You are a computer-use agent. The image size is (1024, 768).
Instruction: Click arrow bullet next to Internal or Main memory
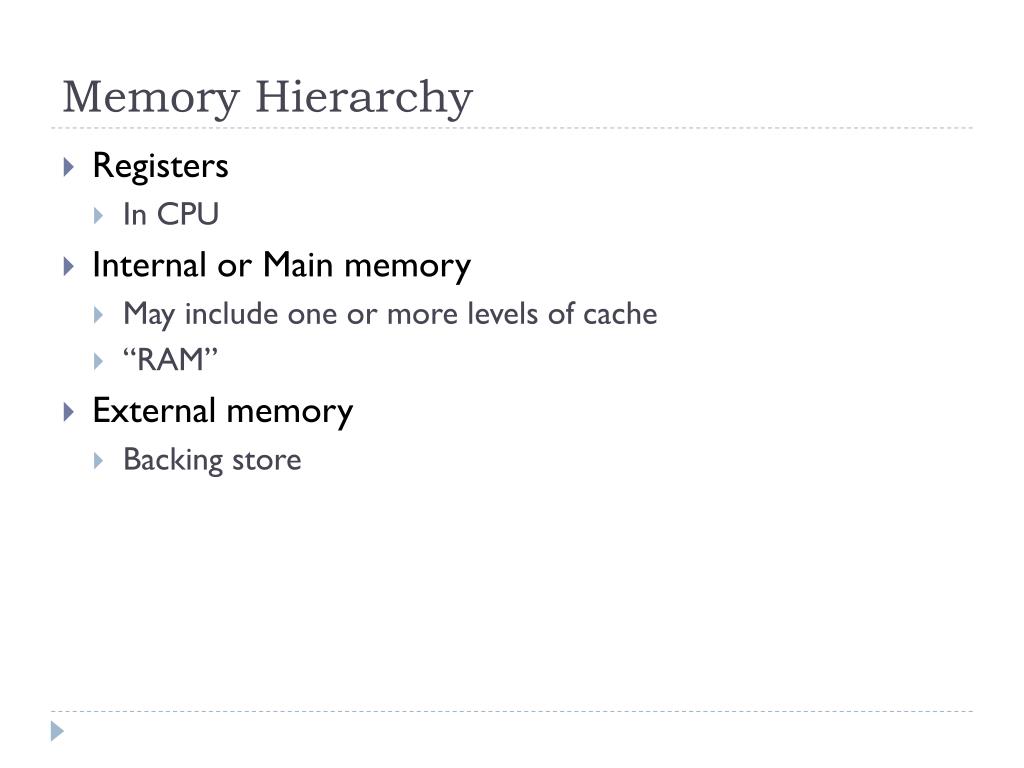(69, 266)
